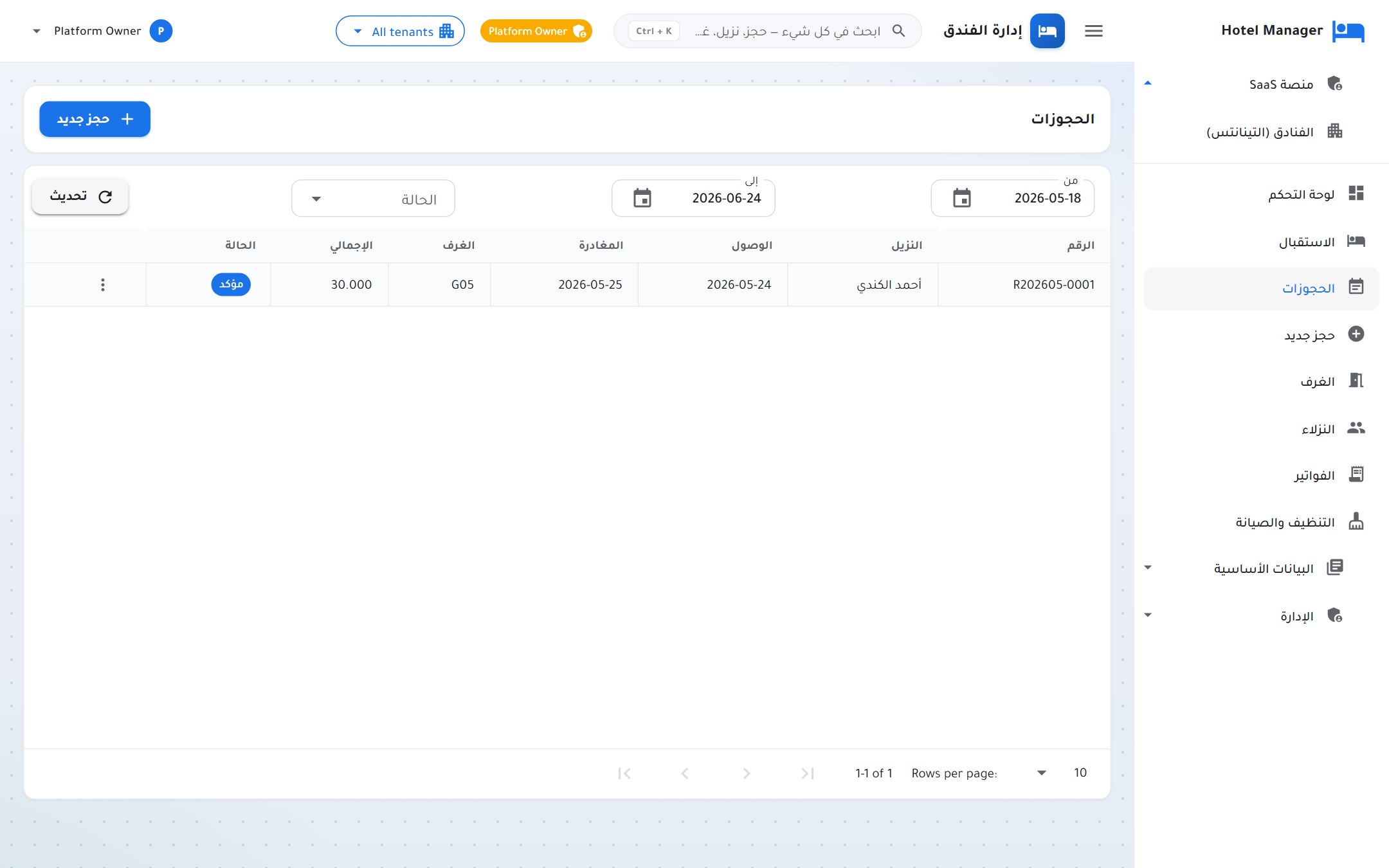Click the search magnifier icon

[x=898, y=31]
